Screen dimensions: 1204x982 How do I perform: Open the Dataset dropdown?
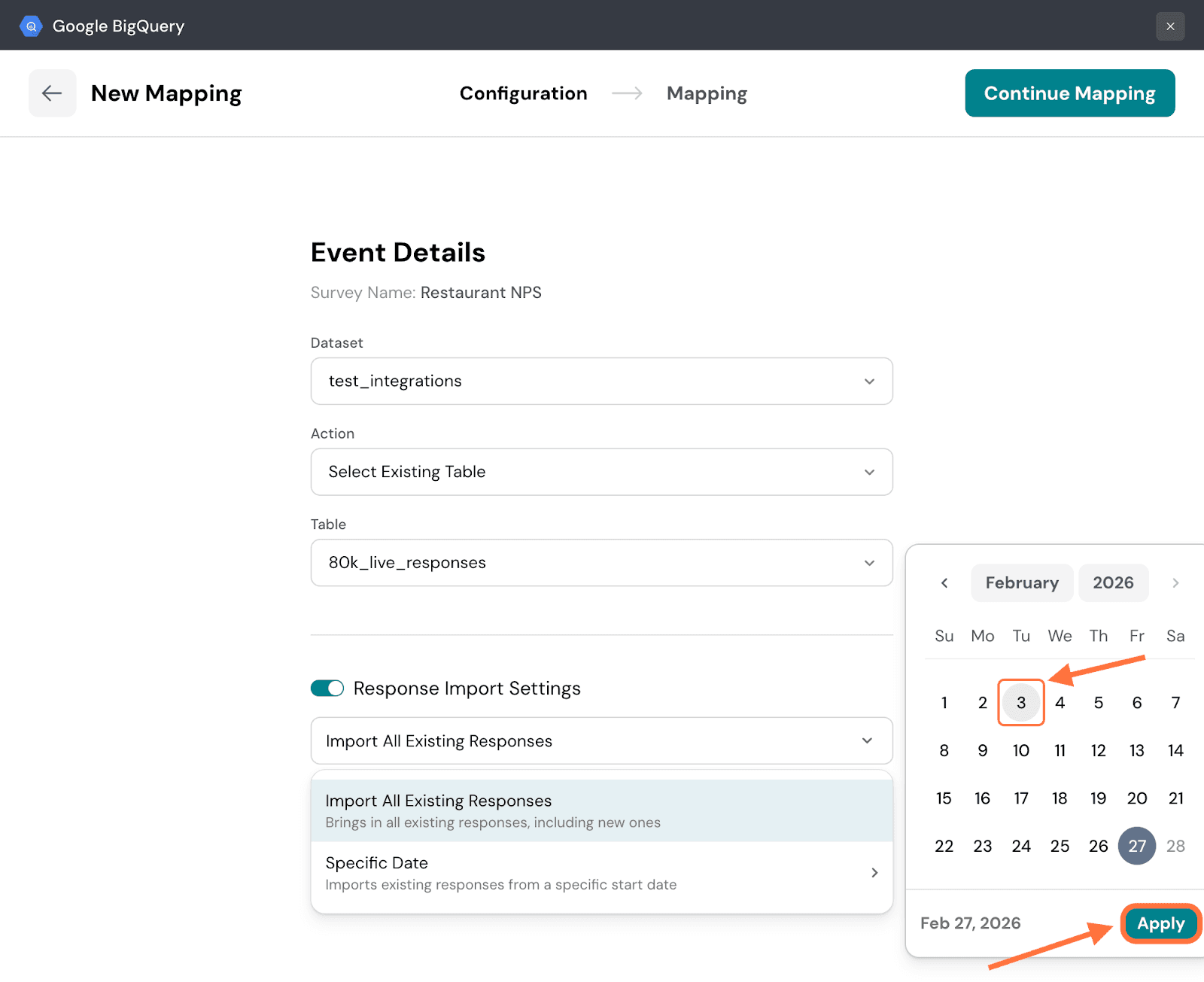(601, 382)
